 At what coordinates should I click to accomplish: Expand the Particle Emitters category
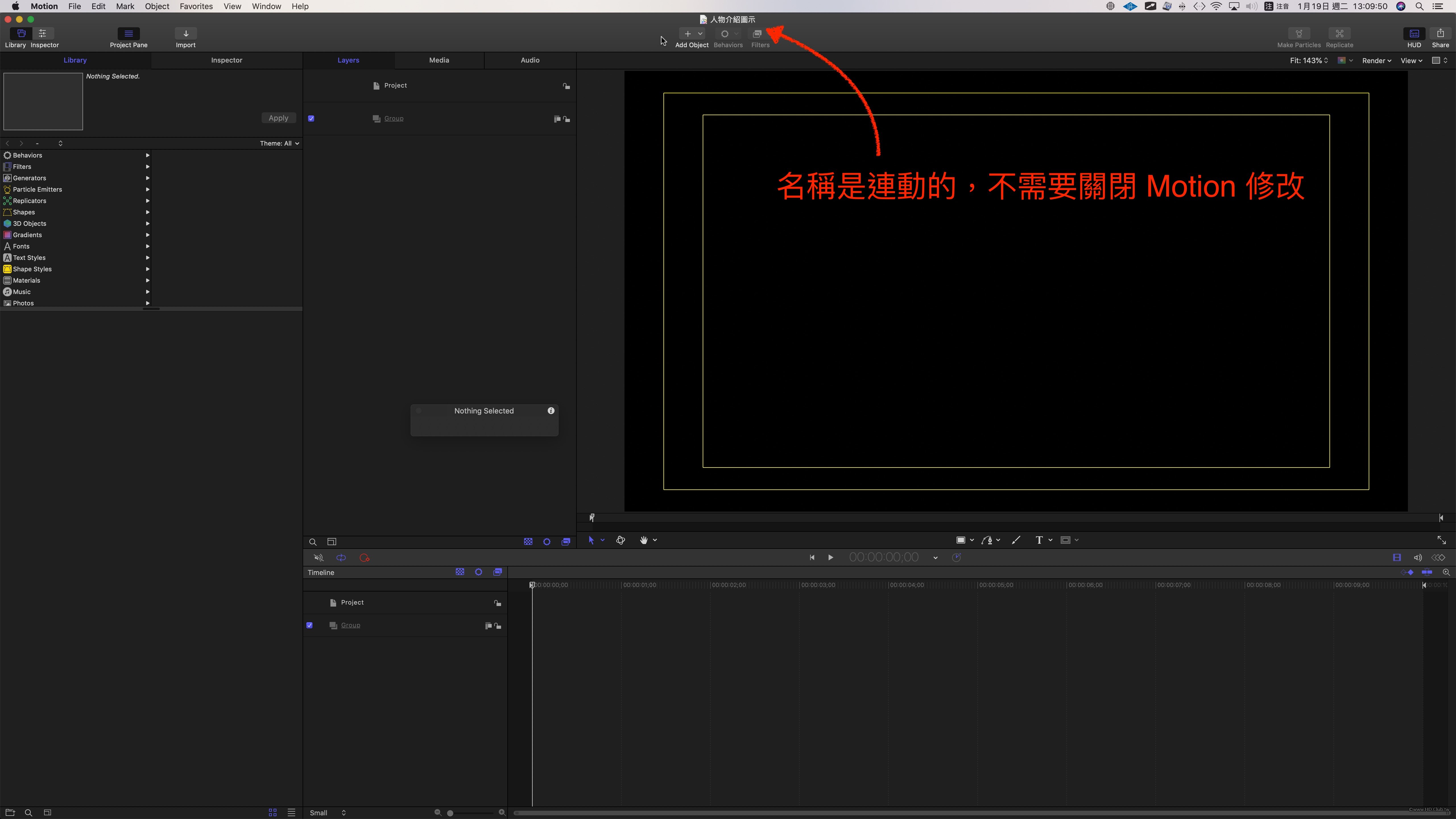click(x=37, y=189)
